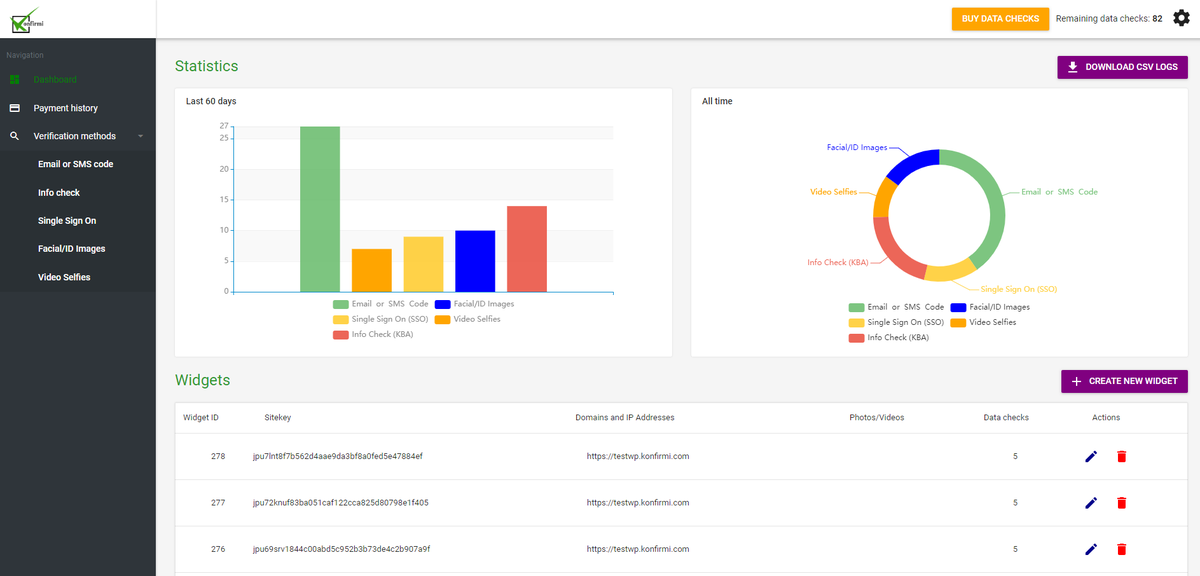Image resolution: width=1200 pixels, height=576 pixels.
Task: Select Email or SMS code method
Action: coord(76,164)
